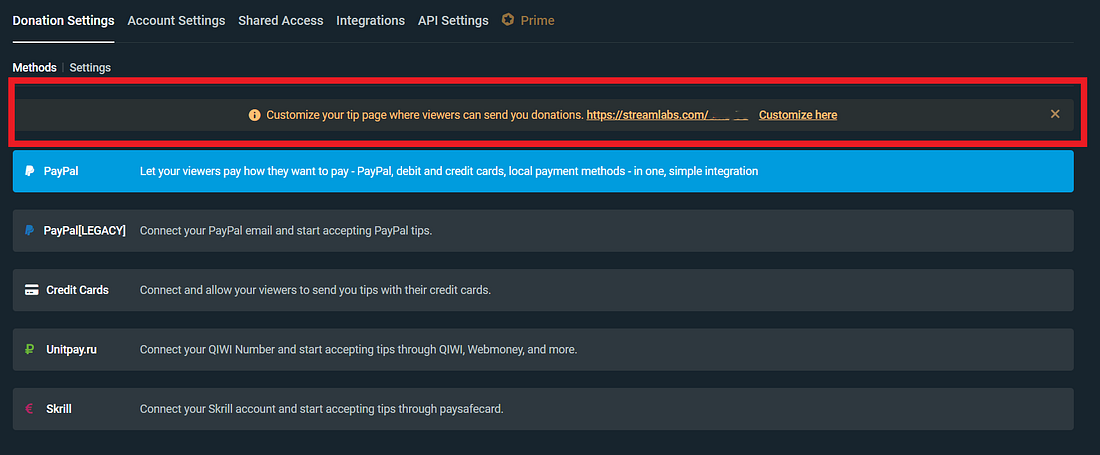
Task: Expand the Unitpay.ru payment method row
Action: (x=543, y=350)
